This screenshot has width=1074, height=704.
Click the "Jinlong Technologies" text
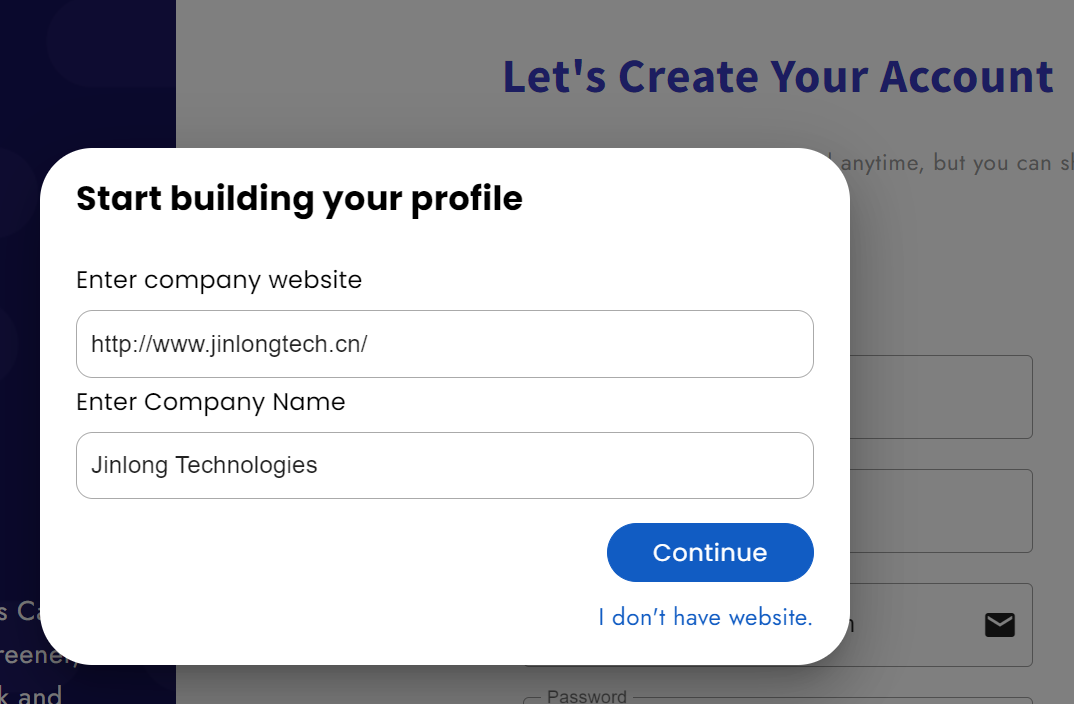[x=204, y=465]
